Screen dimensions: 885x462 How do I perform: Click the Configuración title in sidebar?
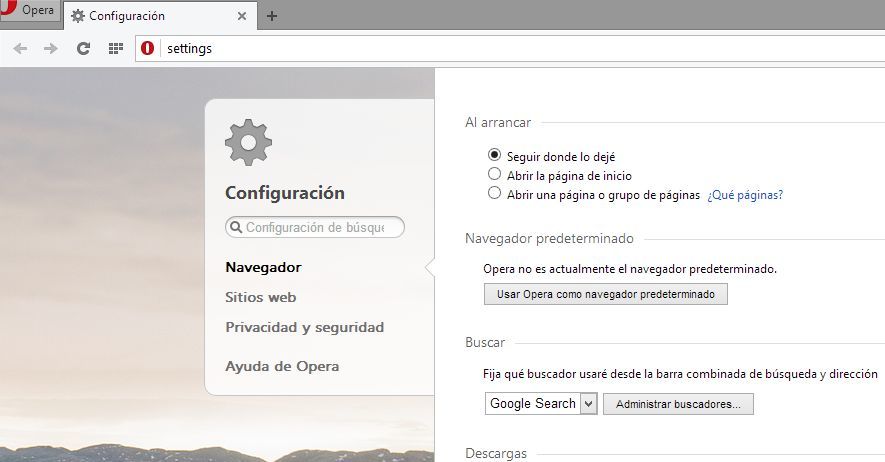[285, 193]
